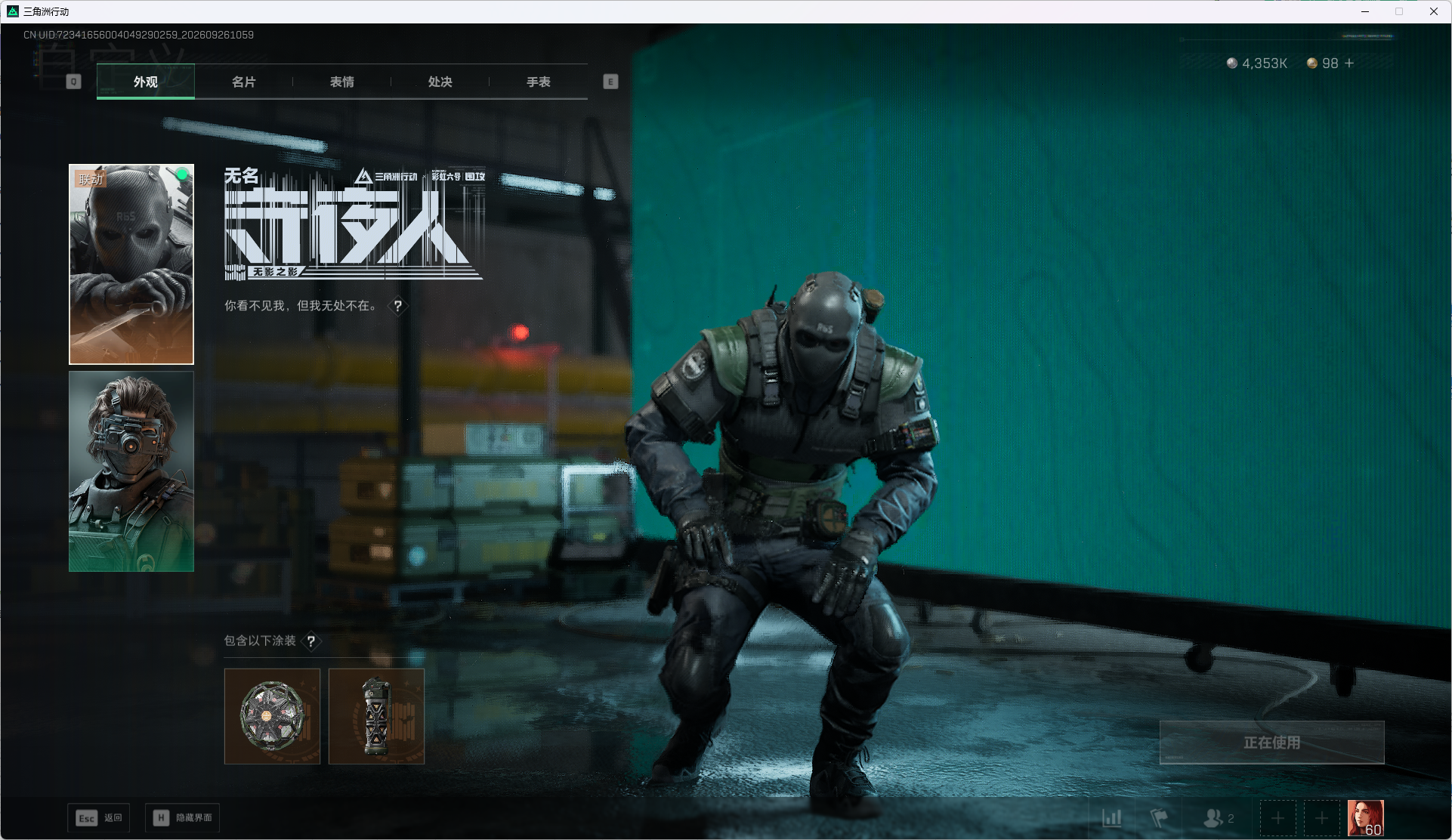This screenshot has width=1452, height=840.
Task: Click the plus to add premium currency
Action: click(x=1349, y=63)
